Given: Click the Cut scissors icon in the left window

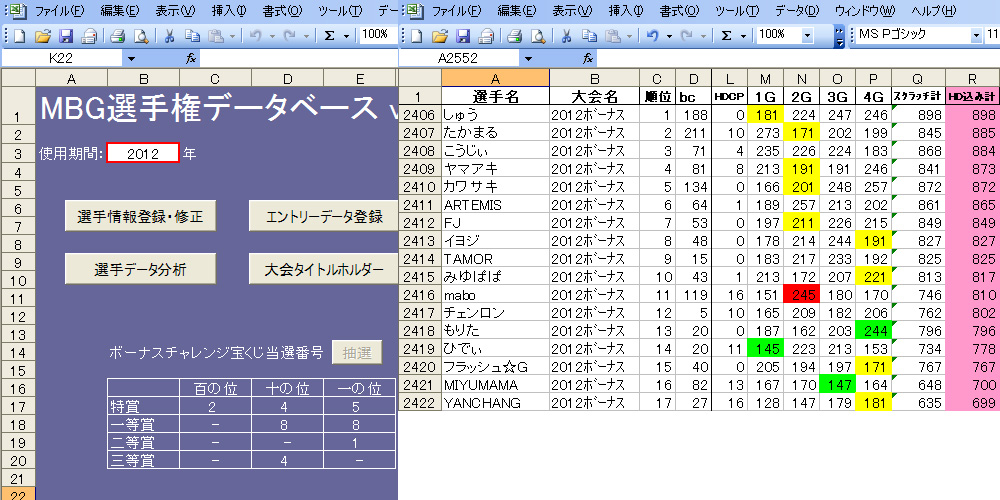Looking at the screenshot, I should 168,36.
